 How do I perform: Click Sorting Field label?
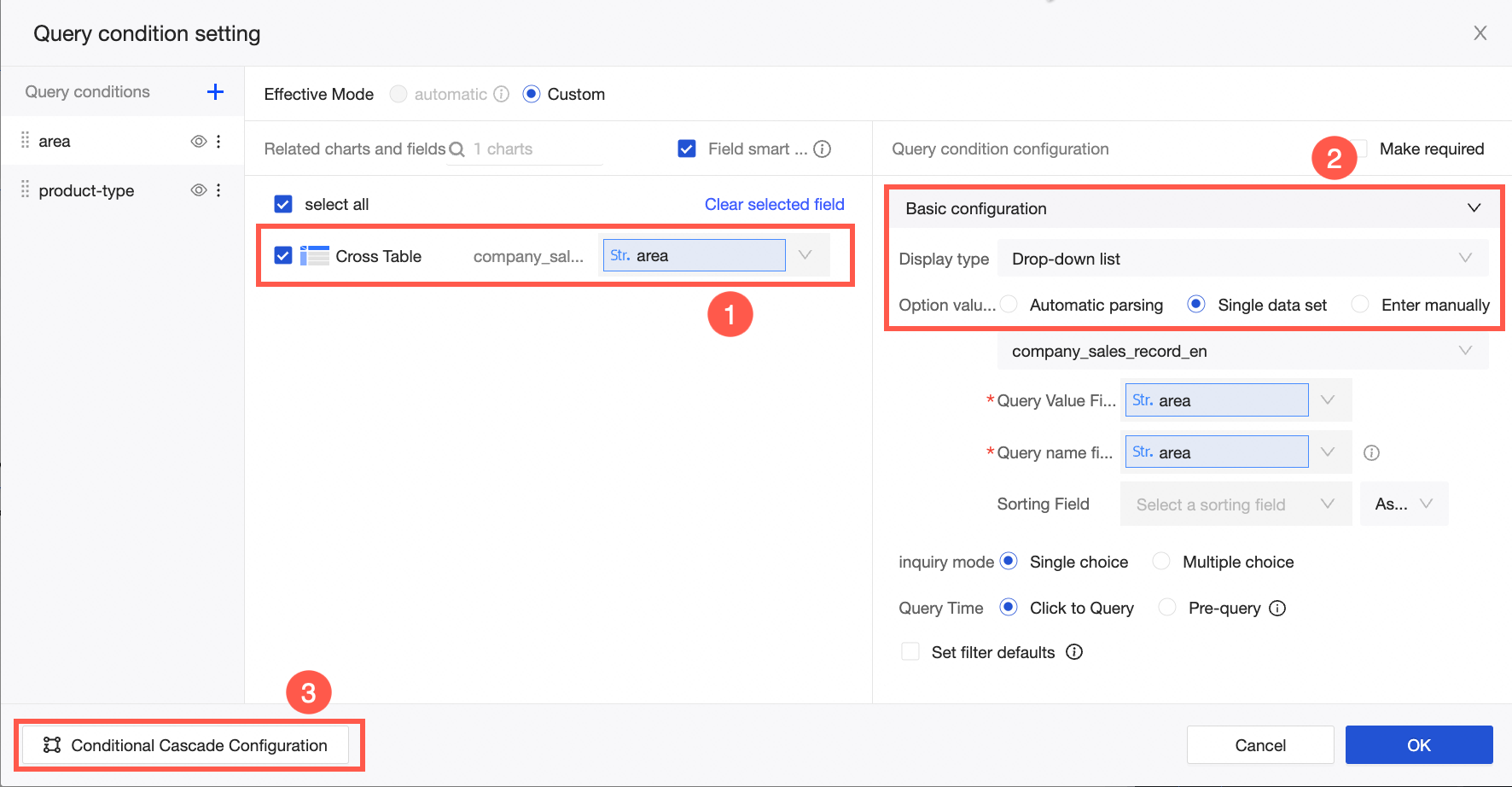[x=1043, y=504]
